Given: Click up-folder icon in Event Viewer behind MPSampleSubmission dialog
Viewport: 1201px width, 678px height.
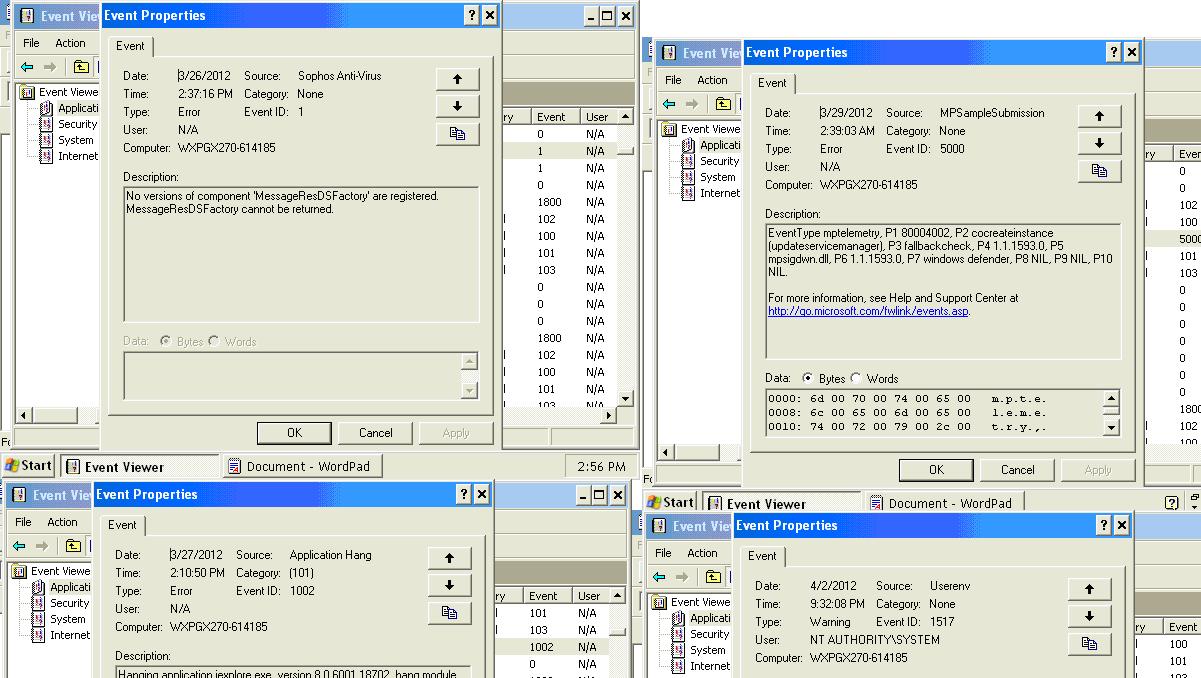Looking at the screenshot, I should [x=723, y=104].
